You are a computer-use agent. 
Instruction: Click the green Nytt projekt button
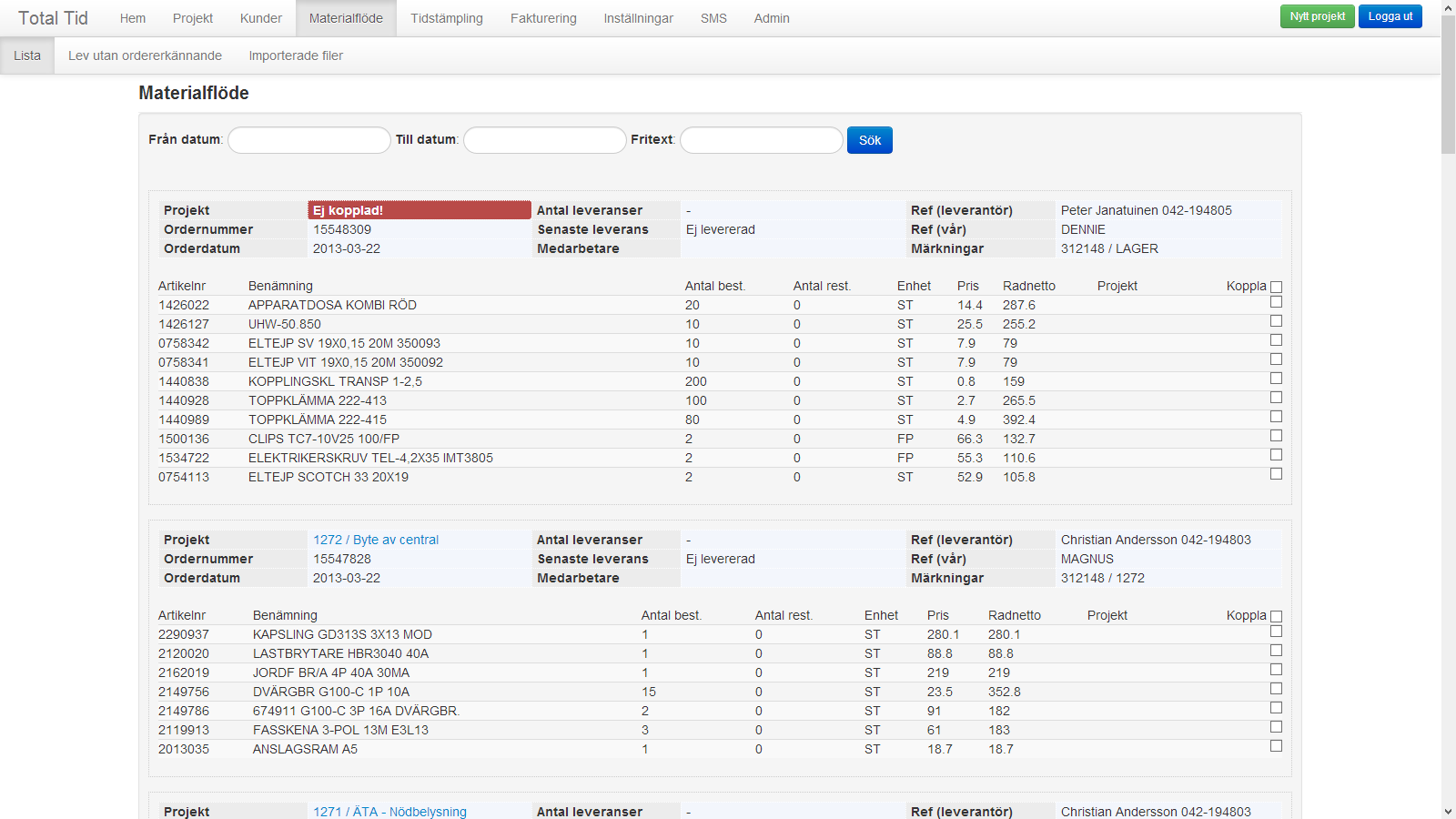[x=1317, y=16]
